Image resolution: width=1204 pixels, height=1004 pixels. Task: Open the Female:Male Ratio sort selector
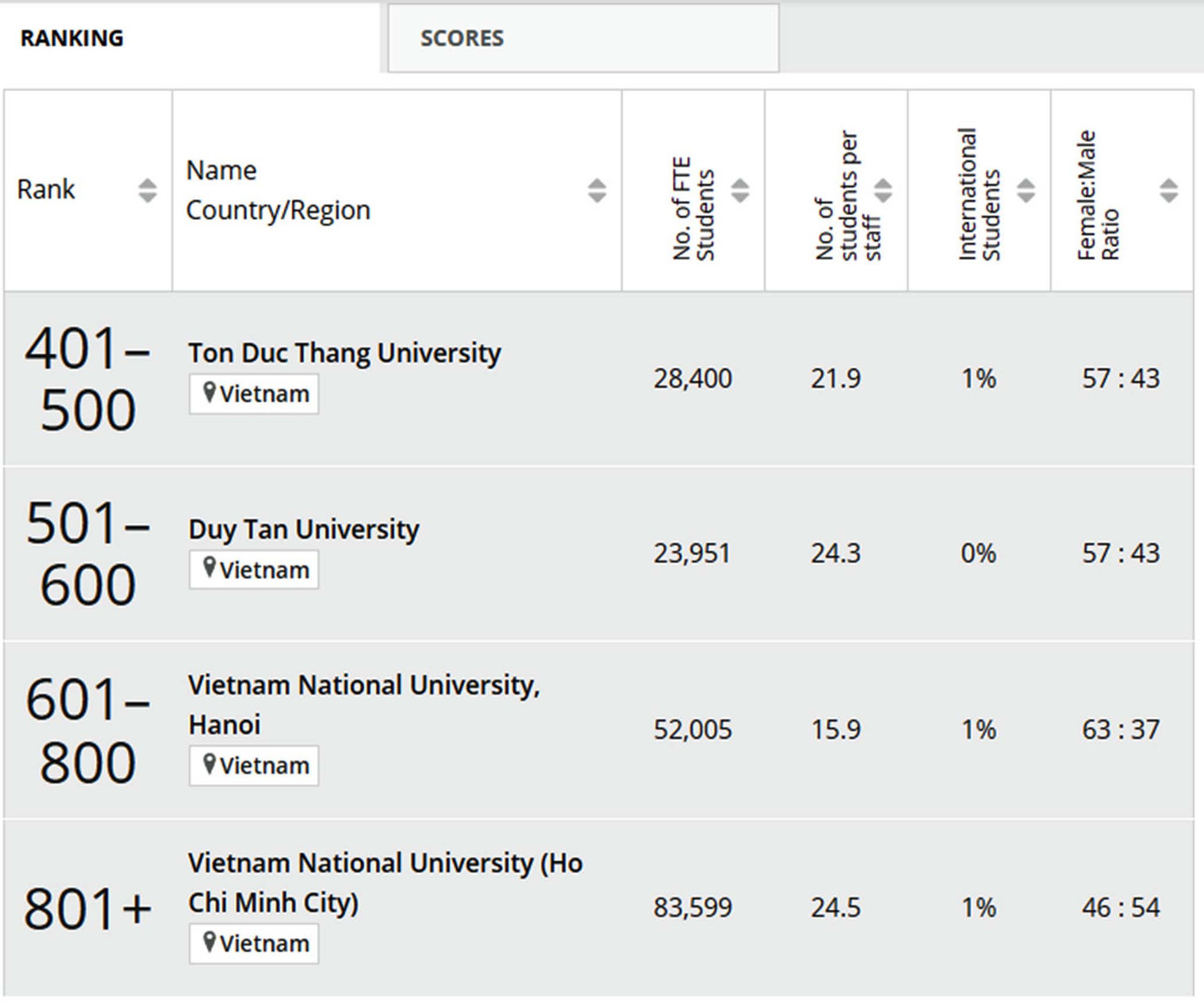pyautogui.click(x=1169, y=190)
